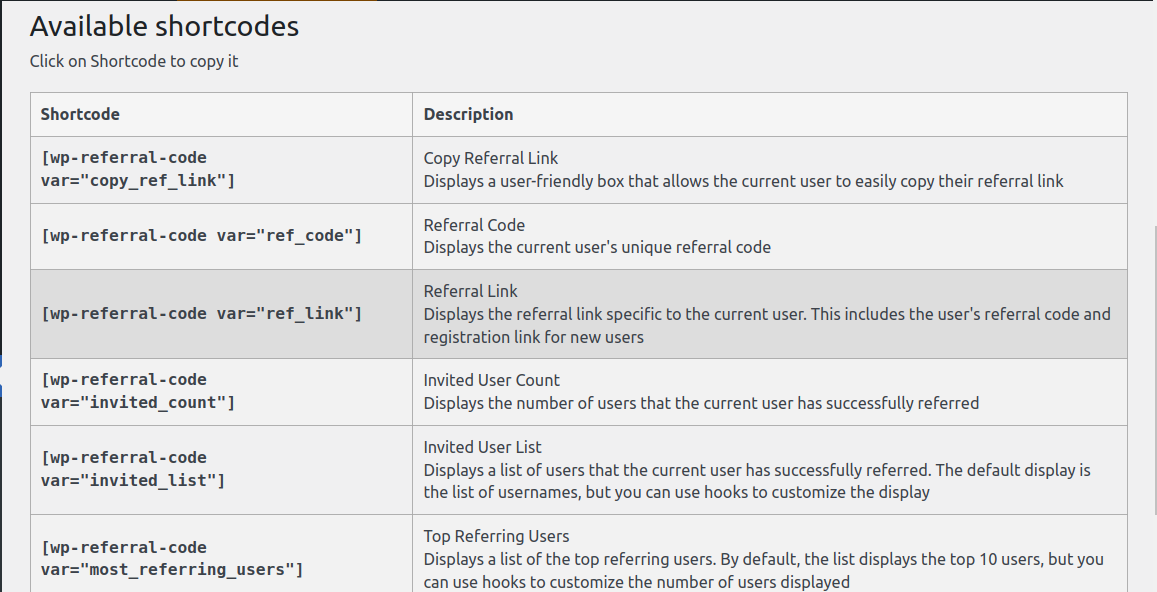Screen dimensions: 1157x592
Task: Select the 'Top Referring Users' description title
Action: [x=496, y=537]
